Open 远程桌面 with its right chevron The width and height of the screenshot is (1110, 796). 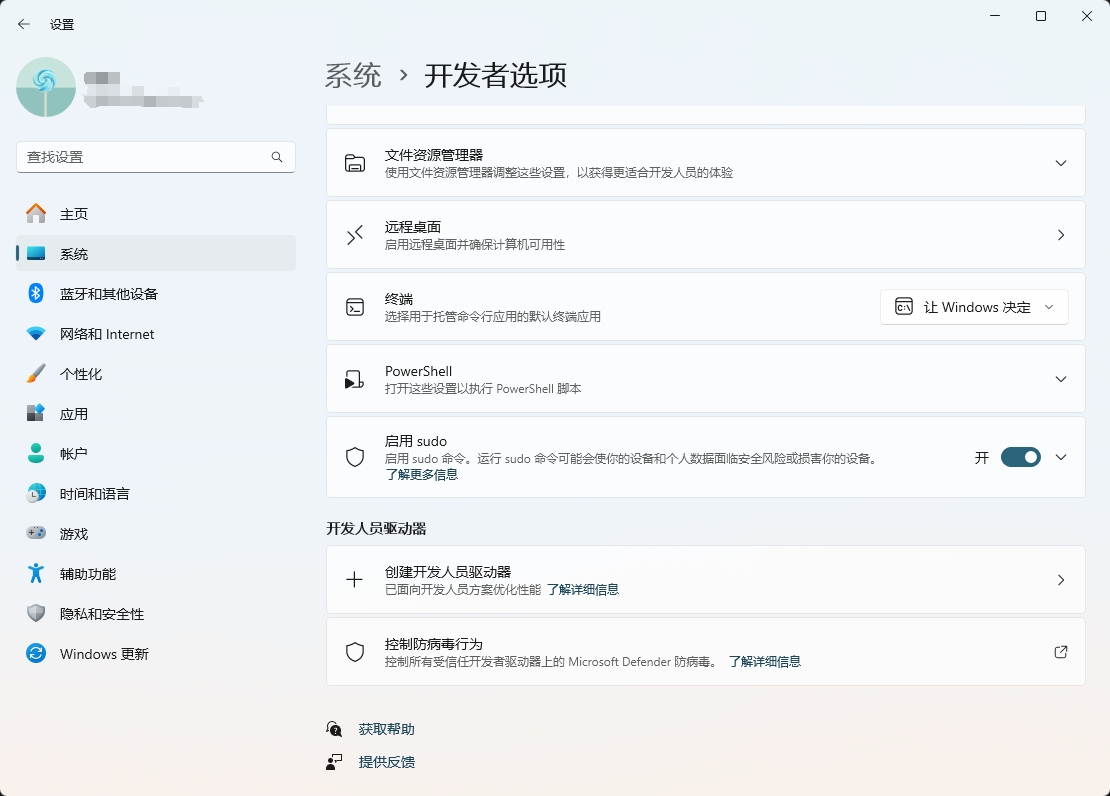click(1060, 235)
